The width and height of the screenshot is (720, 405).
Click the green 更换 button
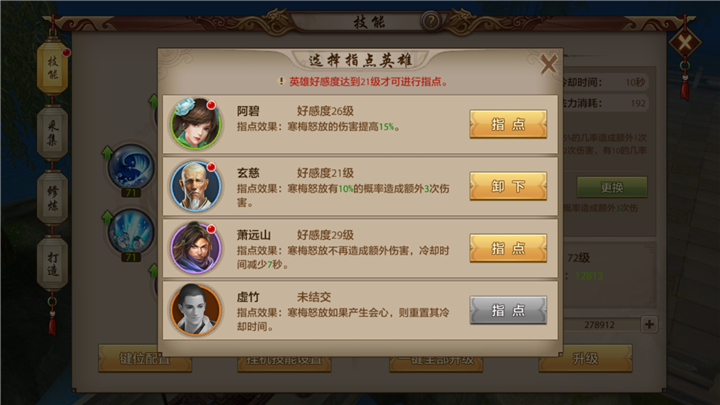click(x=612, y=187)
